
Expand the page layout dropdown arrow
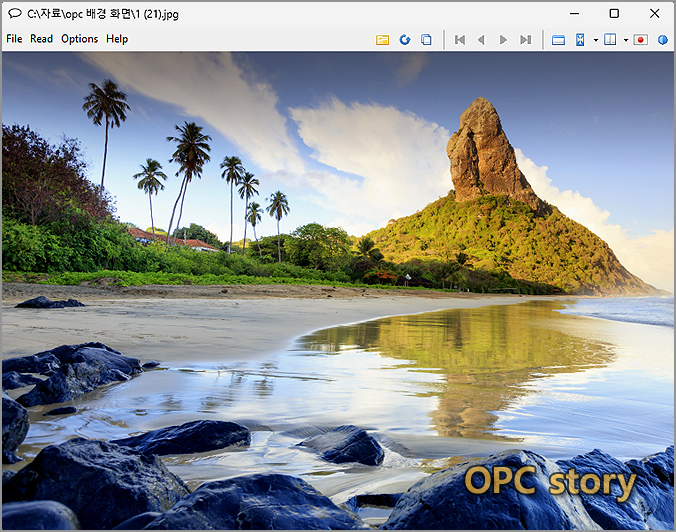click(626, 40)
